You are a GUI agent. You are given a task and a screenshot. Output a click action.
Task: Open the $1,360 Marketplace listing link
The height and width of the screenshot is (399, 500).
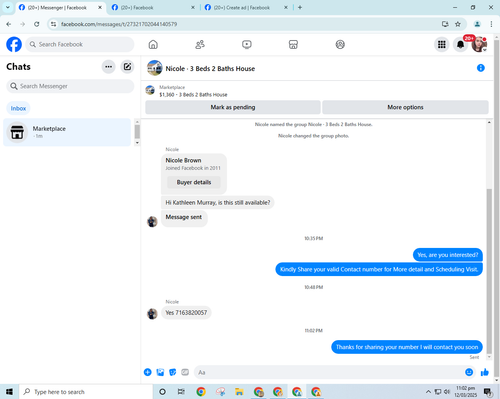193,95
